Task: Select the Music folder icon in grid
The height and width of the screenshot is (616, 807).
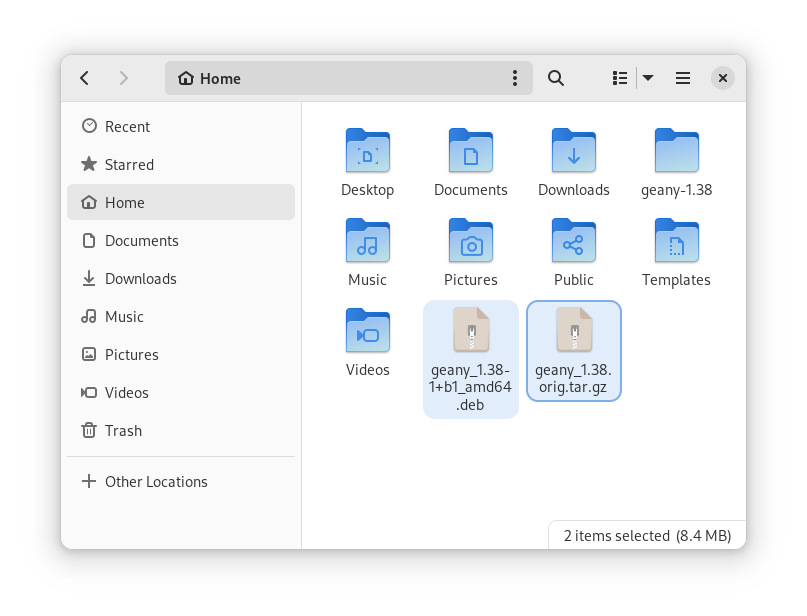Action: tap(368, 240)
